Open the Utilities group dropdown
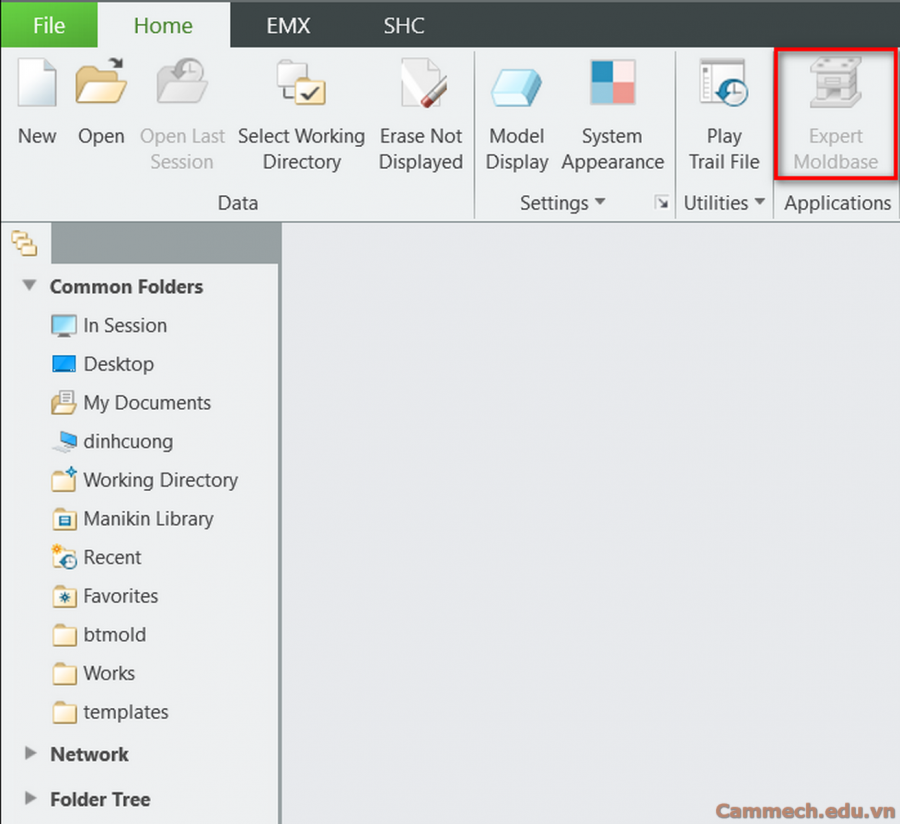This screenshot has height=824, width=900. pyautogui.click(x=760, y=202)
